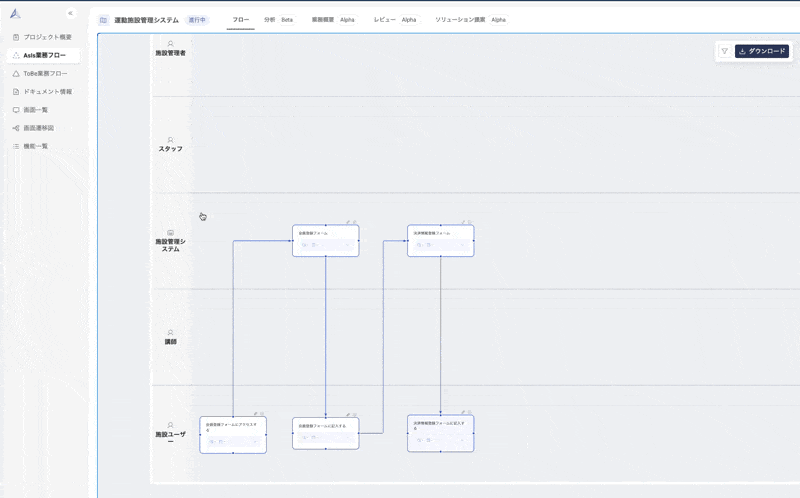800x498 pixels.
Task: Click the edit pencil above 決済情報登録フォームに記入する node
Action: [463, 412]
